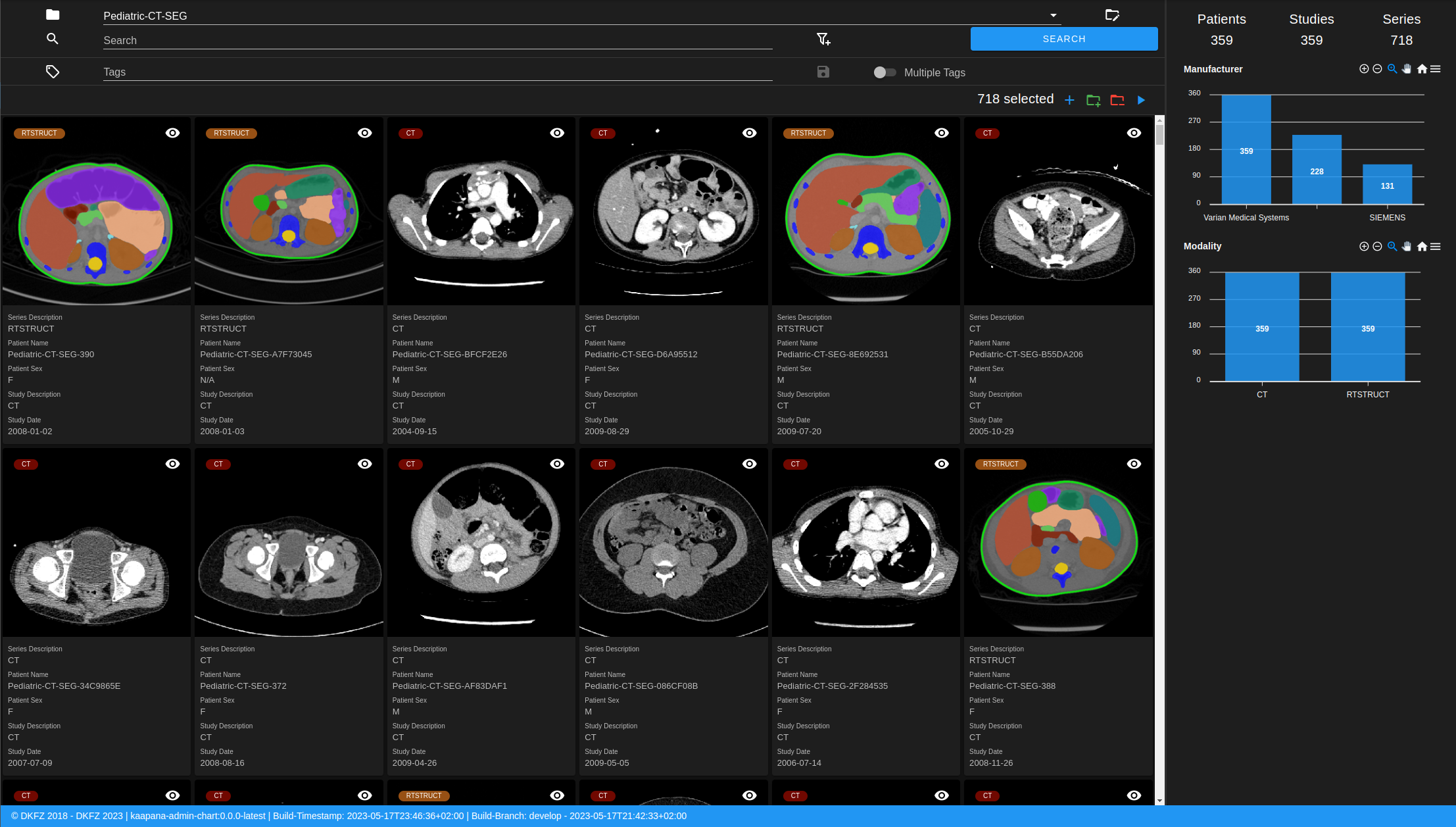1456x827 pixels.
Task: Click the RTSTRUCT badge on Pediatric-CT-SEG-388 card
Action: (1001, 464)
